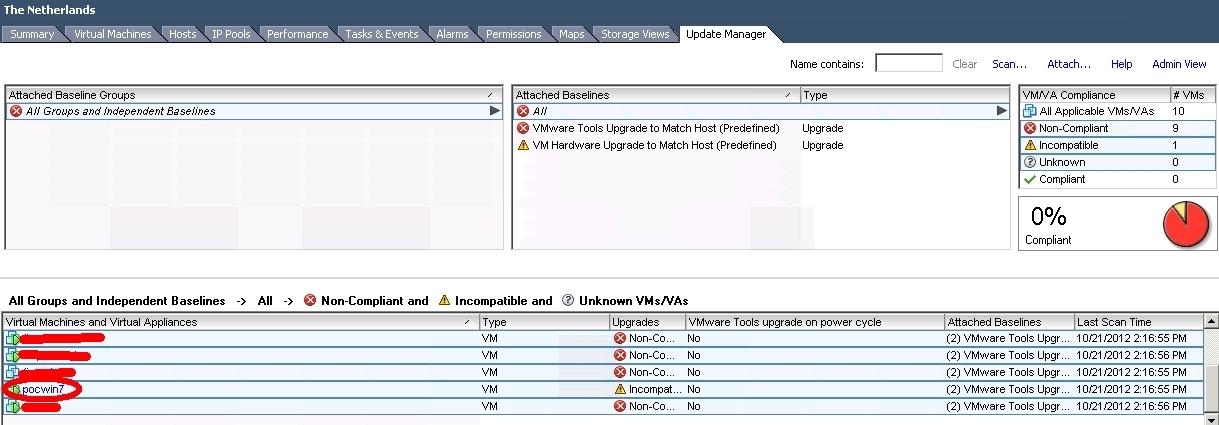Screen dimensions: 1219x425
Task: Click warning icon of VM Hardware Upgrade baseline
Action: point(522,145)
